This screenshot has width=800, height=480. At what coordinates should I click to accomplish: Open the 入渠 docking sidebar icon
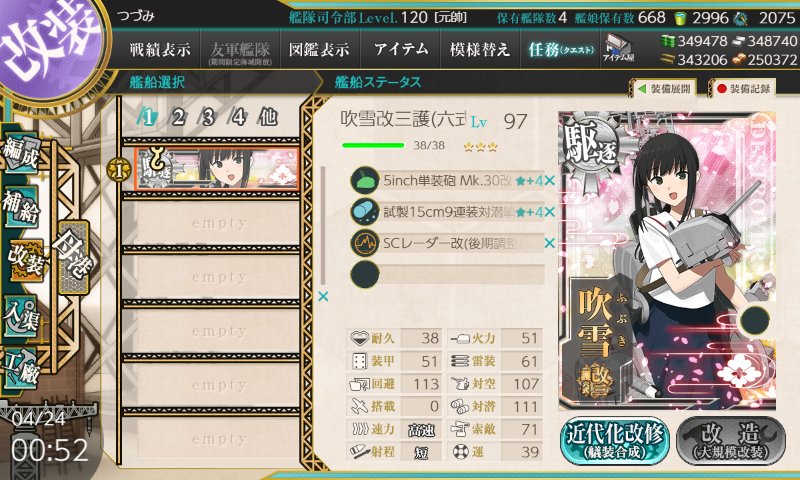(x=21, y=317)
